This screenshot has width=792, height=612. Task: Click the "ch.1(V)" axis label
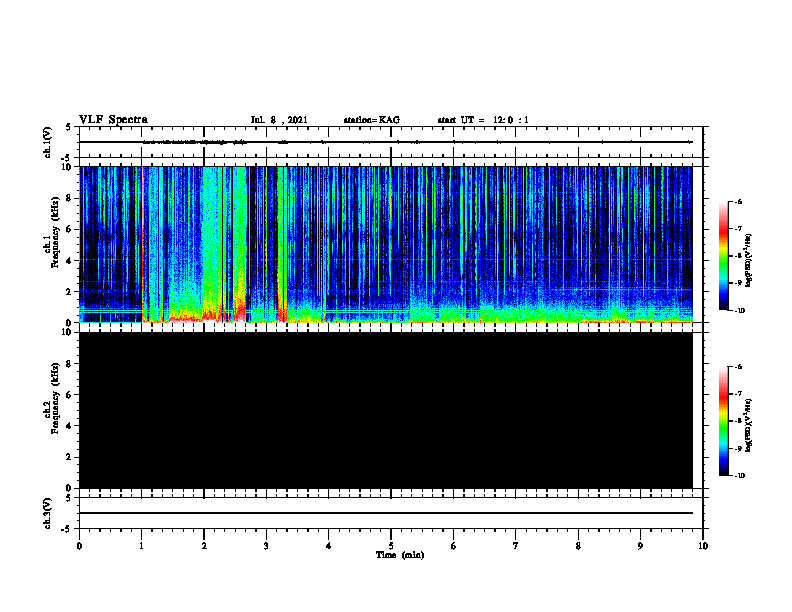[x=48, y=142]
